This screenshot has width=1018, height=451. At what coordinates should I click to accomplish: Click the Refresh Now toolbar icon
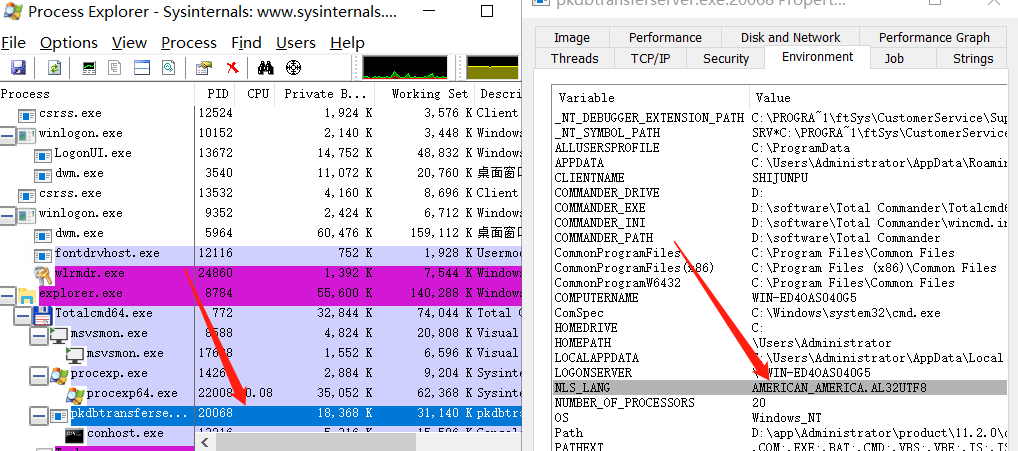pyautogui.click(x=55, y=67)
